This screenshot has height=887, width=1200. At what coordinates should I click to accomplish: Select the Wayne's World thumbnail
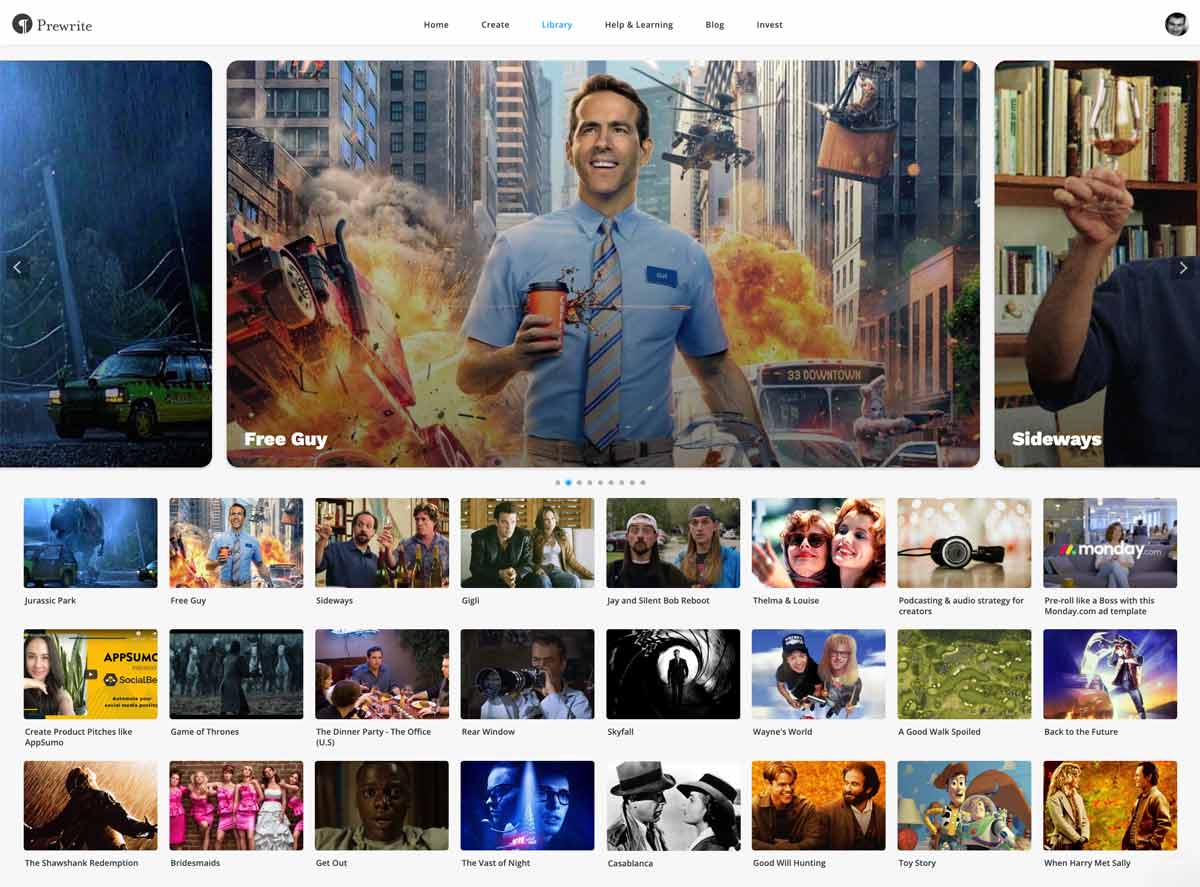[x=818, y=674]
